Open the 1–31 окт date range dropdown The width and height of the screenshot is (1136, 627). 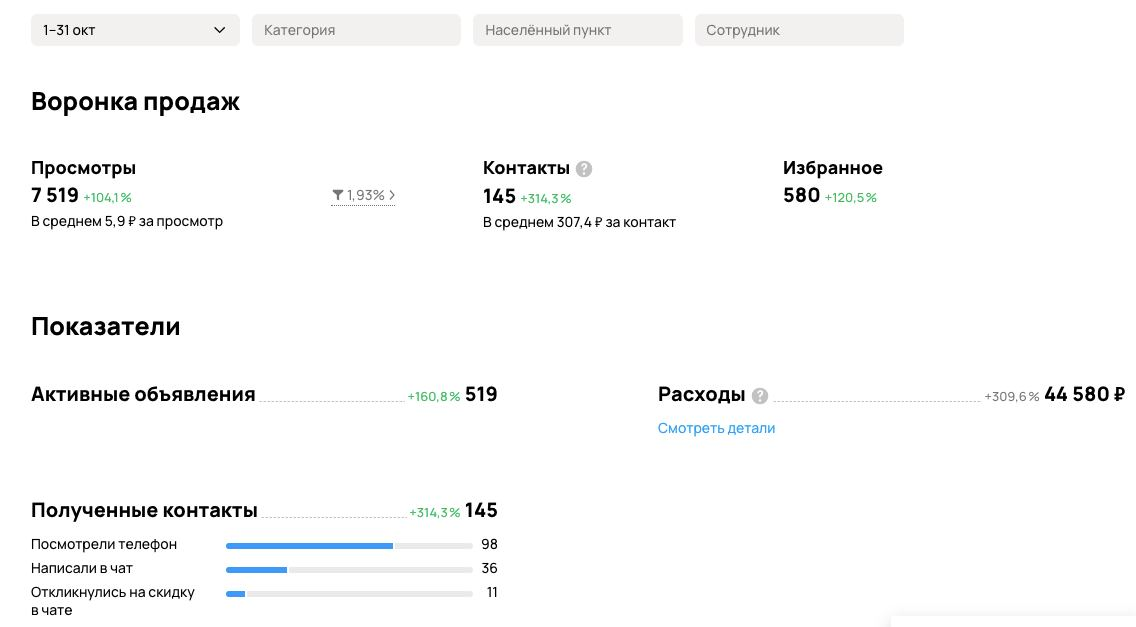pyautogui.click(x=134, y=29)
